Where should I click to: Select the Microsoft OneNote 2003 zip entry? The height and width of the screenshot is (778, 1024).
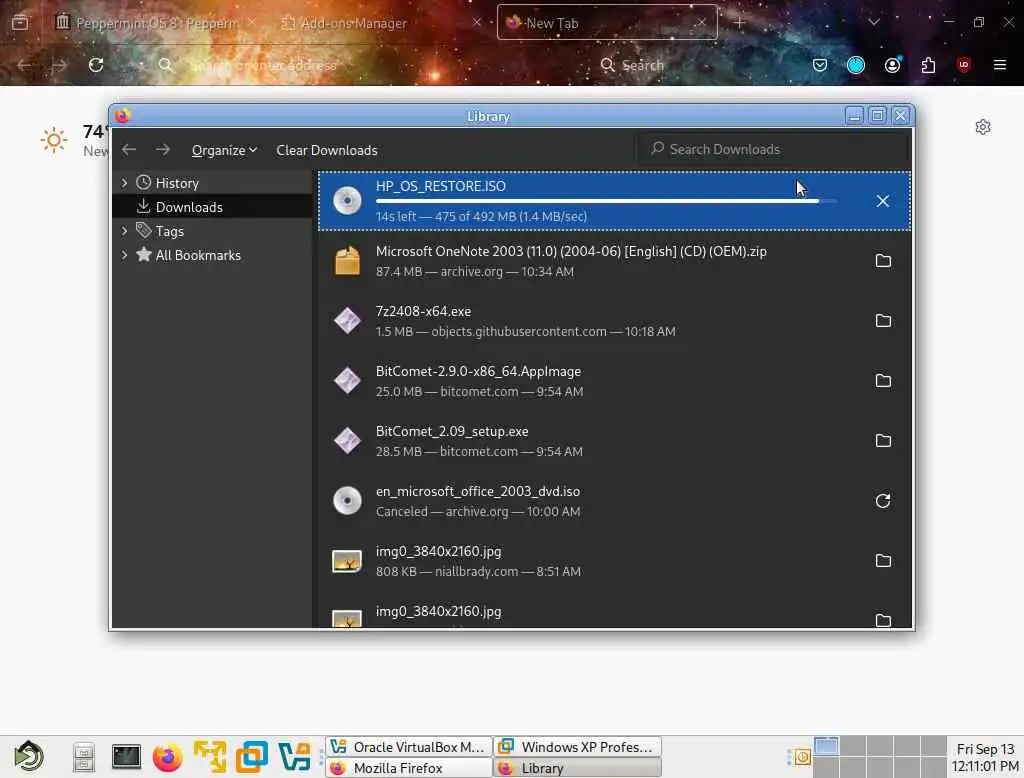pos(614,261)
